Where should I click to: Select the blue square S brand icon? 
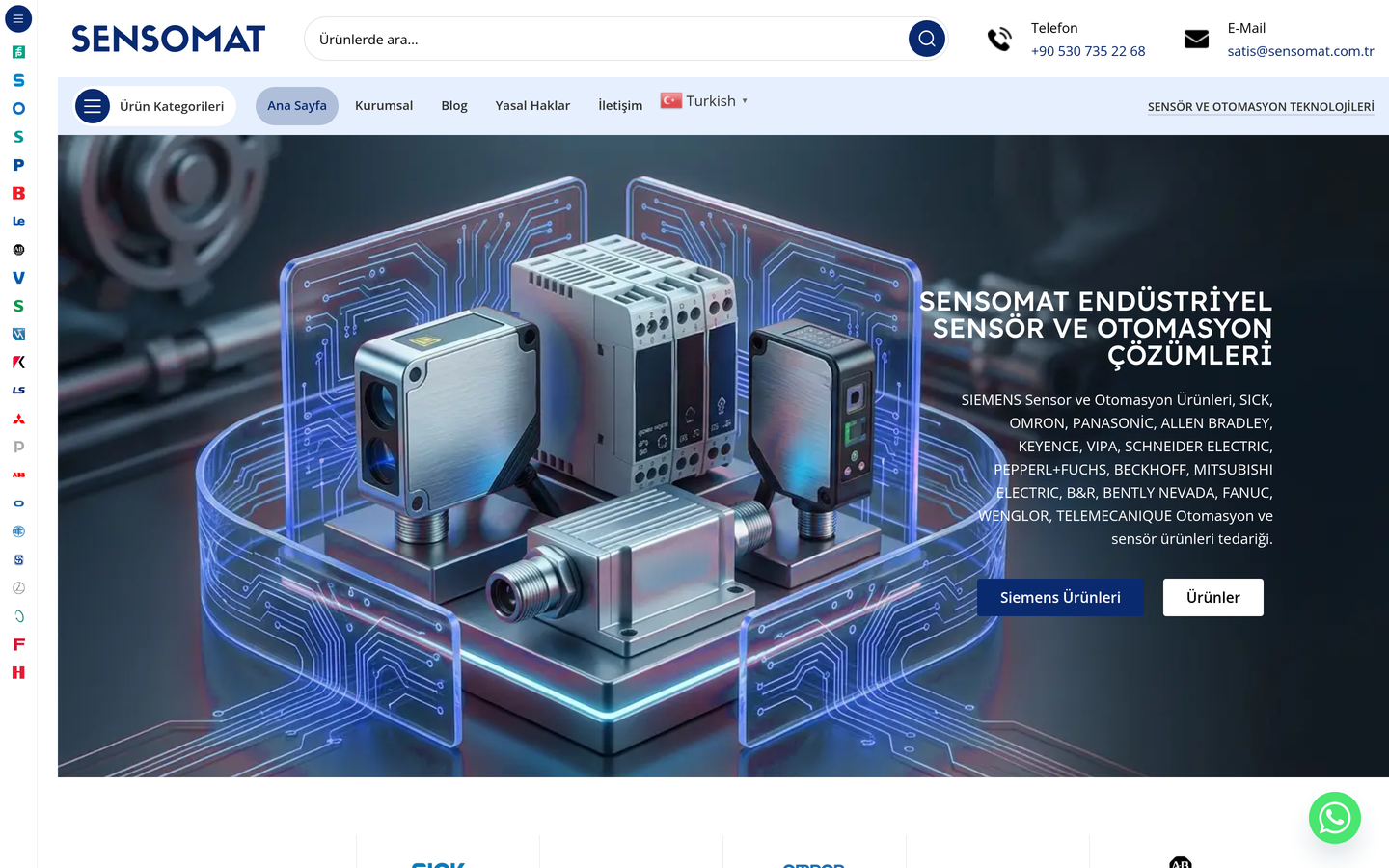click(18, 559)
